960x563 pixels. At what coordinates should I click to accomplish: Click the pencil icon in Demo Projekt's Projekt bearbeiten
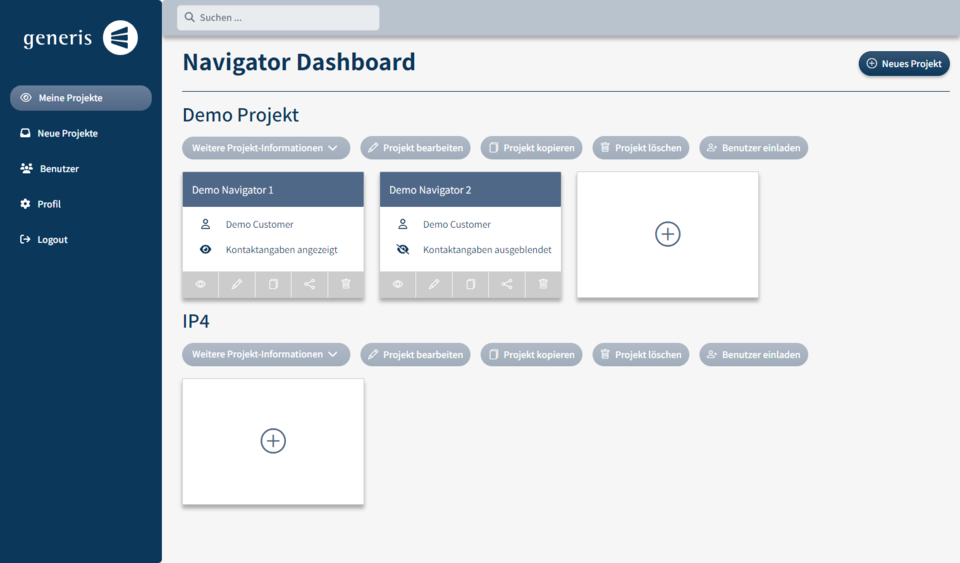coord(373,147)
